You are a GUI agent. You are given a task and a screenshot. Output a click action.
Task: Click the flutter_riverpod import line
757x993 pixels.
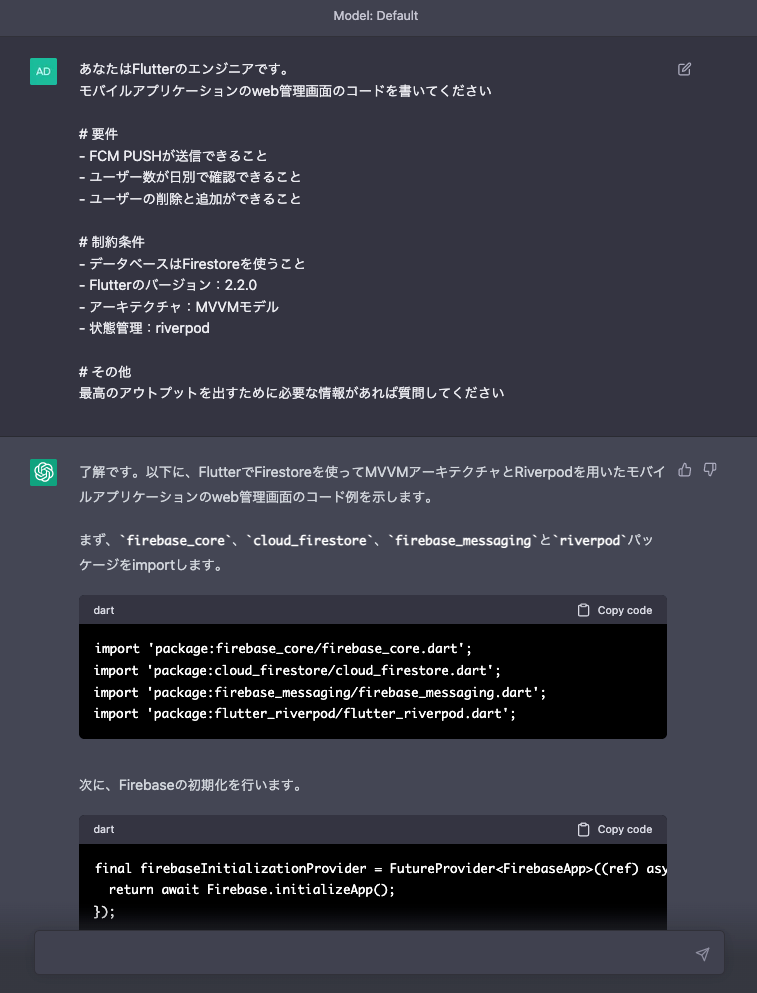click(x=305, y=713)
